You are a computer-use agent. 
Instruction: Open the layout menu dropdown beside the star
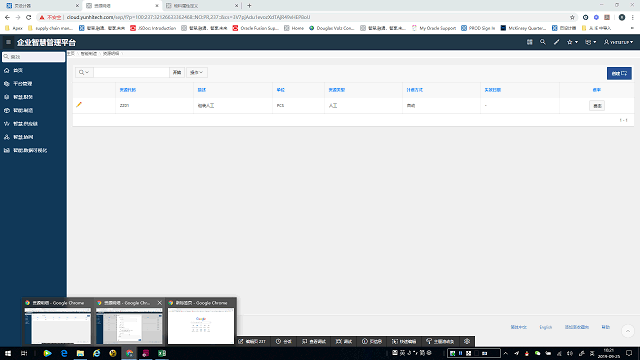(590, 42)
